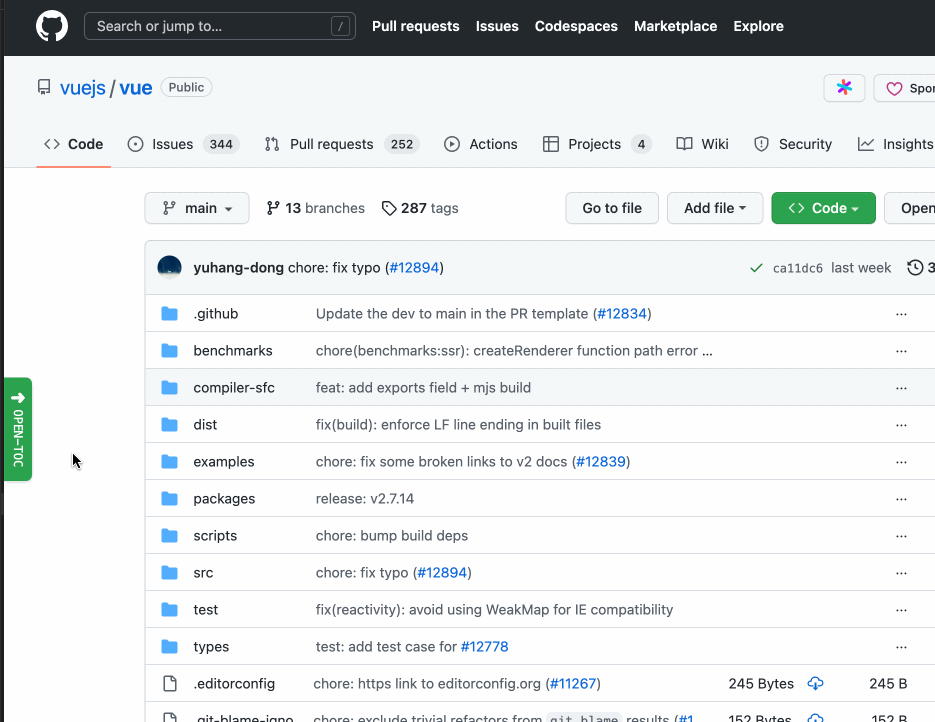The height and width of the screenshot is (722, 935).
Task: Open Marketplace in top navigation
Action: pyautogui.click(x=675, y=26)
